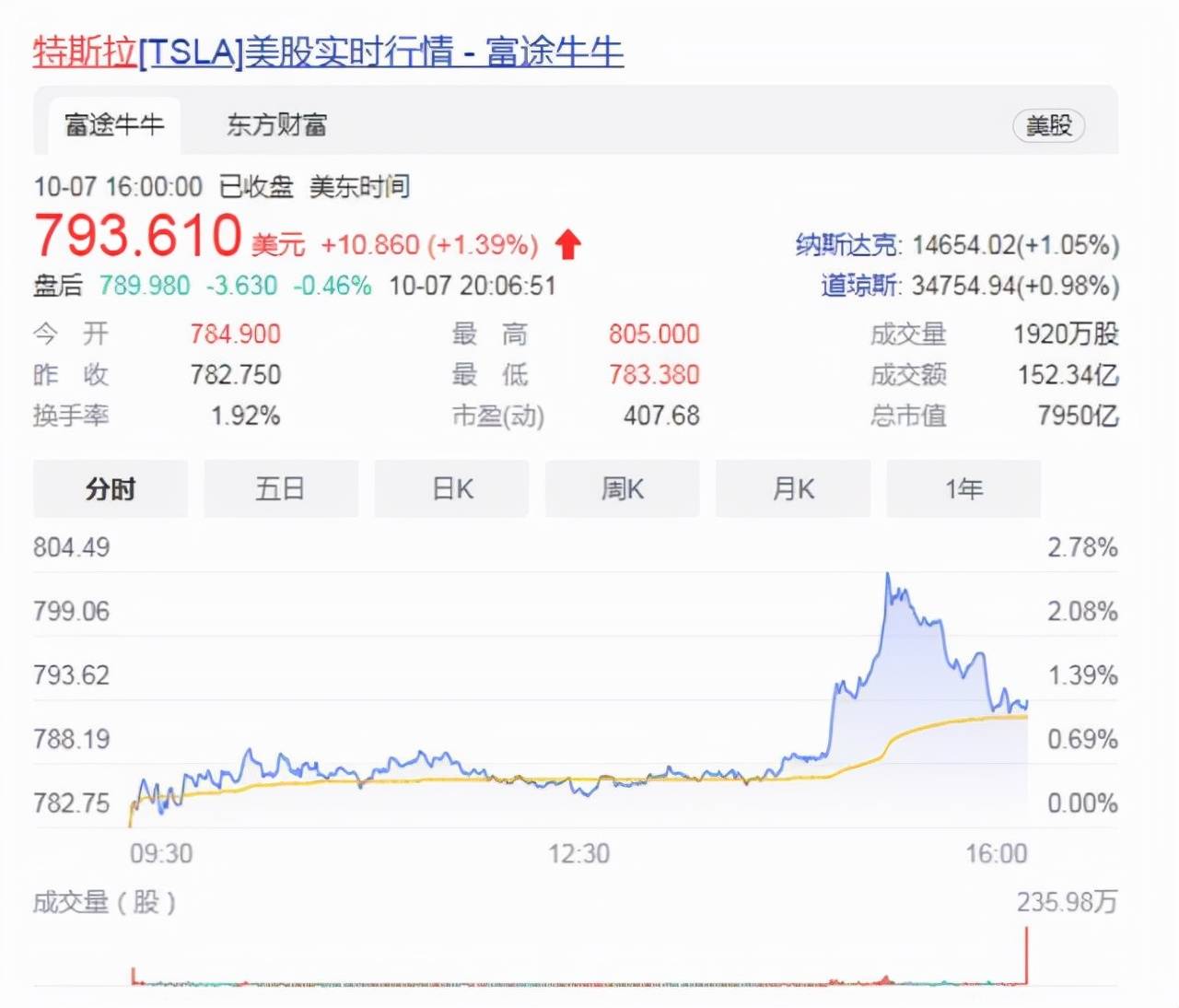1179x1008 pixels.
Task: Click the 最高 value 805.000
Action: 654,334
